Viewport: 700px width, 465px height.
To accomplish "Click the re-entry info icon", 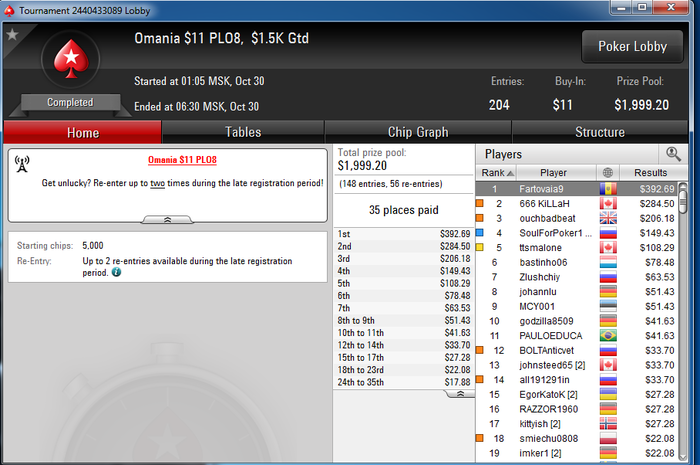I will click(116, 272).
